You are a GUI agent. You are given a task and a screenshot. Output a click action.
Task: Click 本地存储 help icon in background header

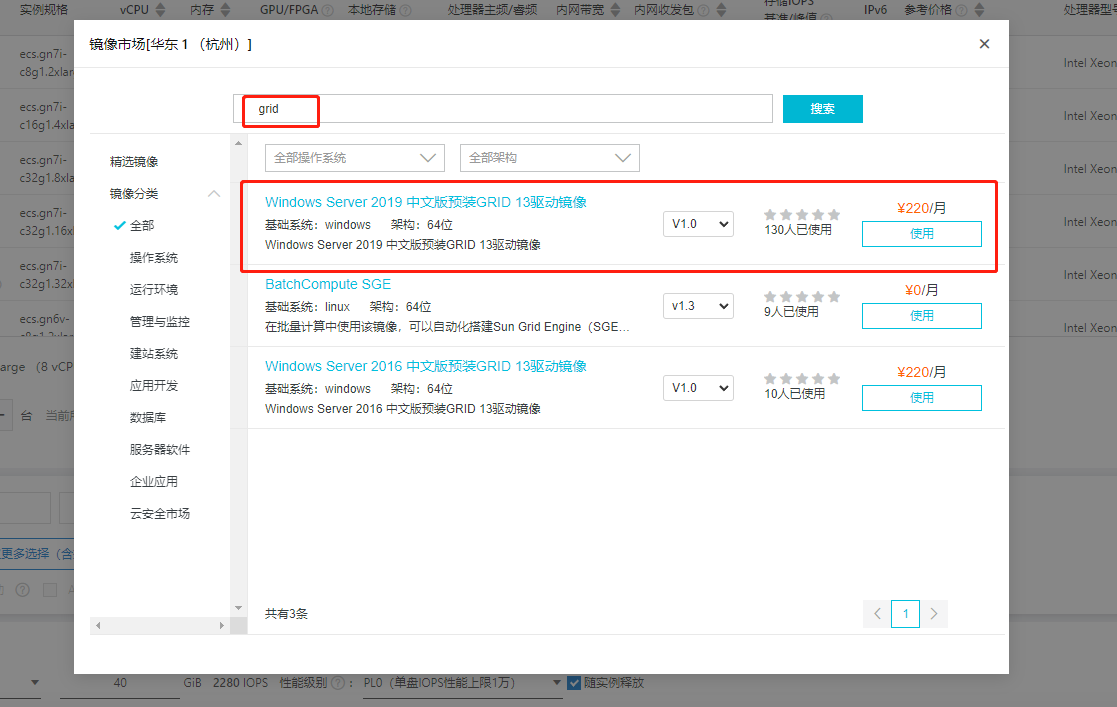(x=405, y=10)
